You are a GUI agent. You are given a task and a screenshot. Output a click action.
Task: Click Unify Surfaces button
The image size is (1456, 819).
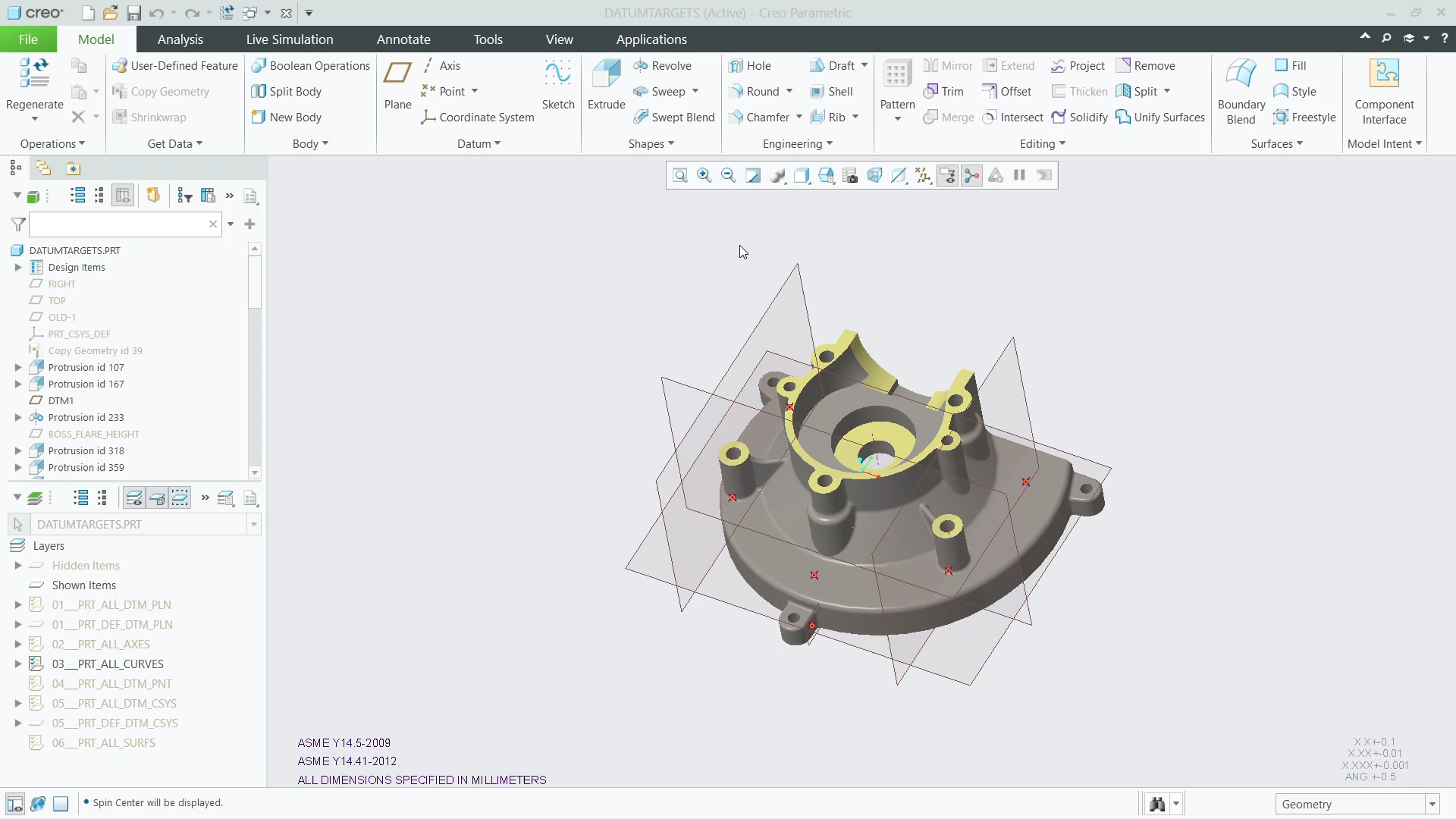pyautogui.click(x=1160, y=118)
